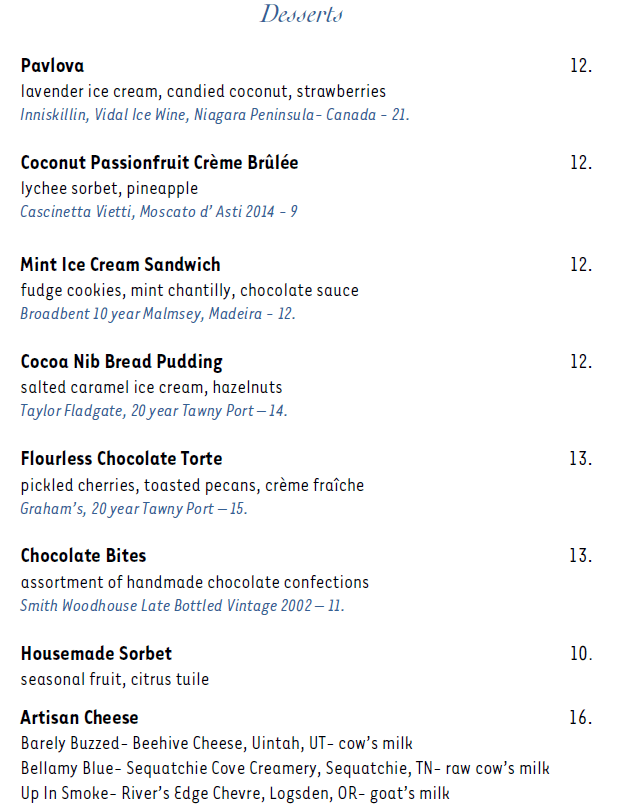Select the Bellamy Blue cheese line
This screenshot has width=619, height=810.
coord(285,769)
